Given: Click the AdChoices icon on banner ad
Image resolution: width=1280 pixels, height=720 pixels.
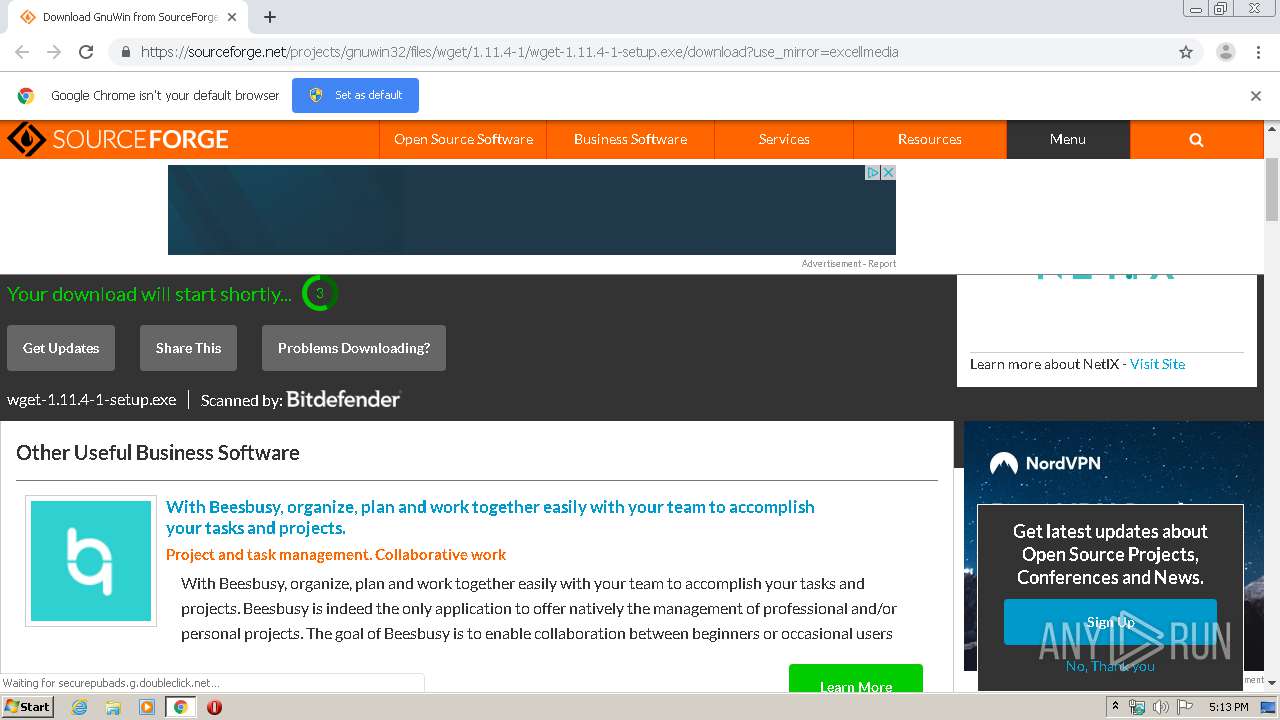Looking at the screenshot, I should 872,172.
